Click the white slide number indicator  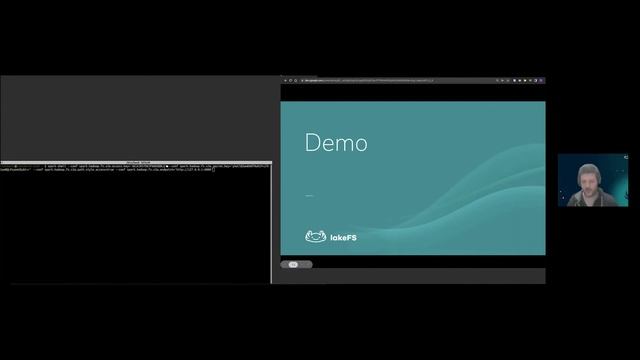pos(293,264)
